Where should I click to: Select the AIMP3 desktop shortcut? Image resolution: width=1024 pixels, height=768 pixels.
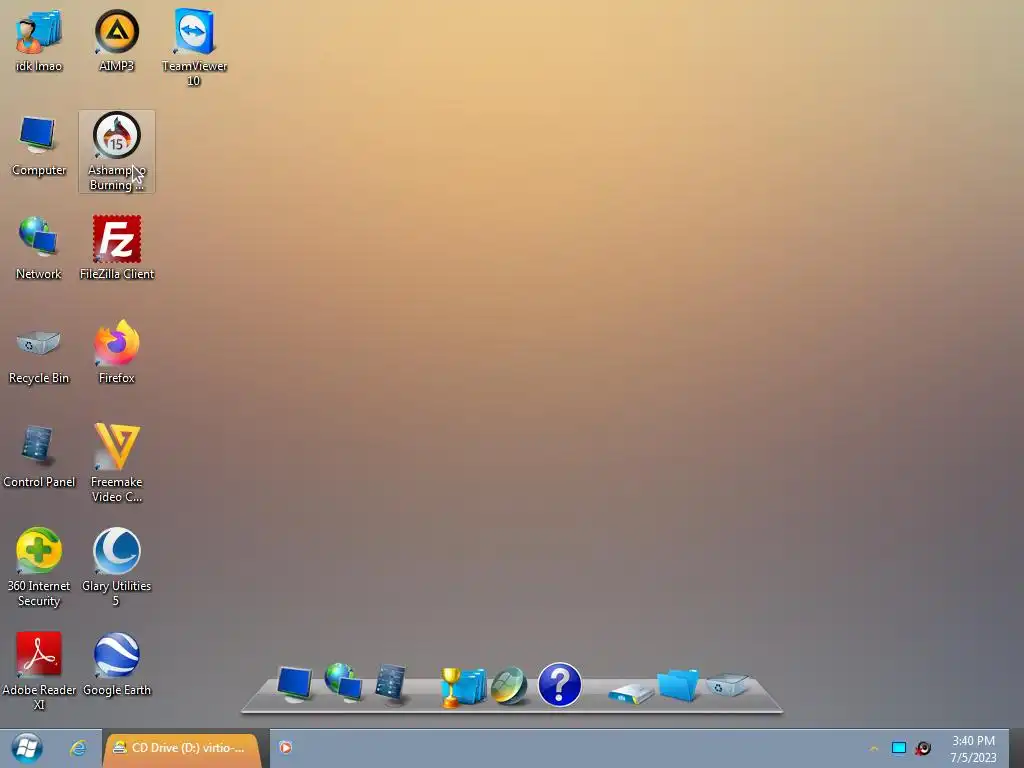click(116, 40)
